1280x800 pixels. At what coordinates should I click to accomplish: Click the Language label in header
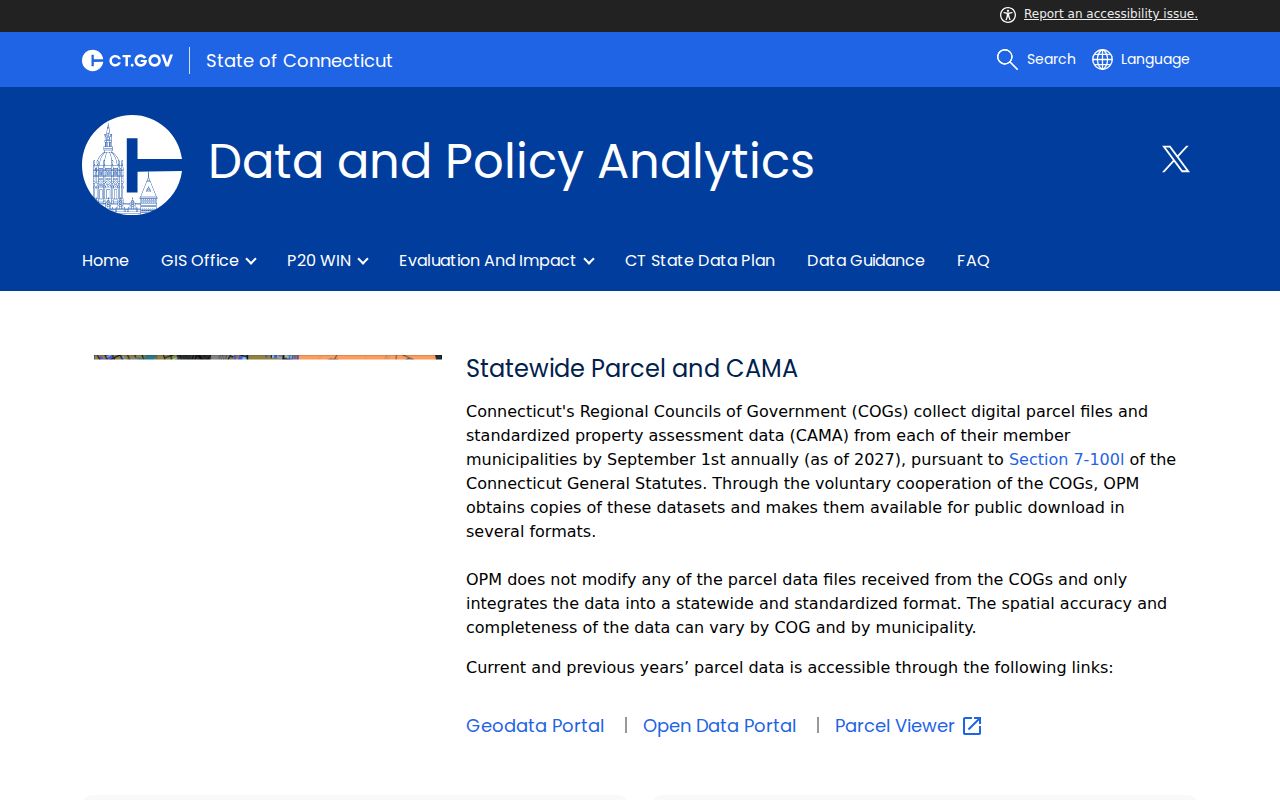pos(1155,60)
